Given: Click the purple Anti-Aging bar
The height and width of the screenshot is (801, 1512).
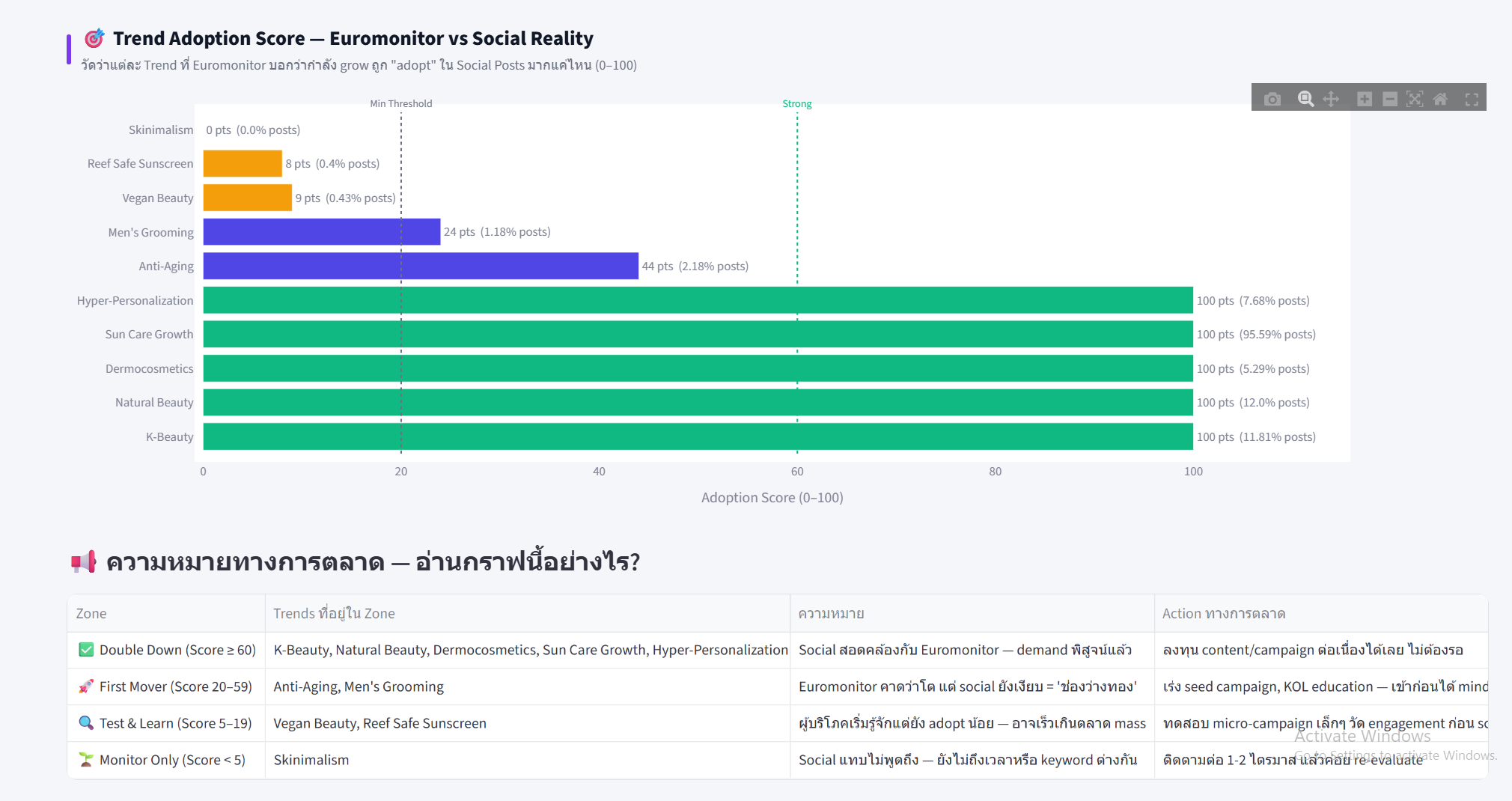Looking at the screenshot, I should [421, 266].
